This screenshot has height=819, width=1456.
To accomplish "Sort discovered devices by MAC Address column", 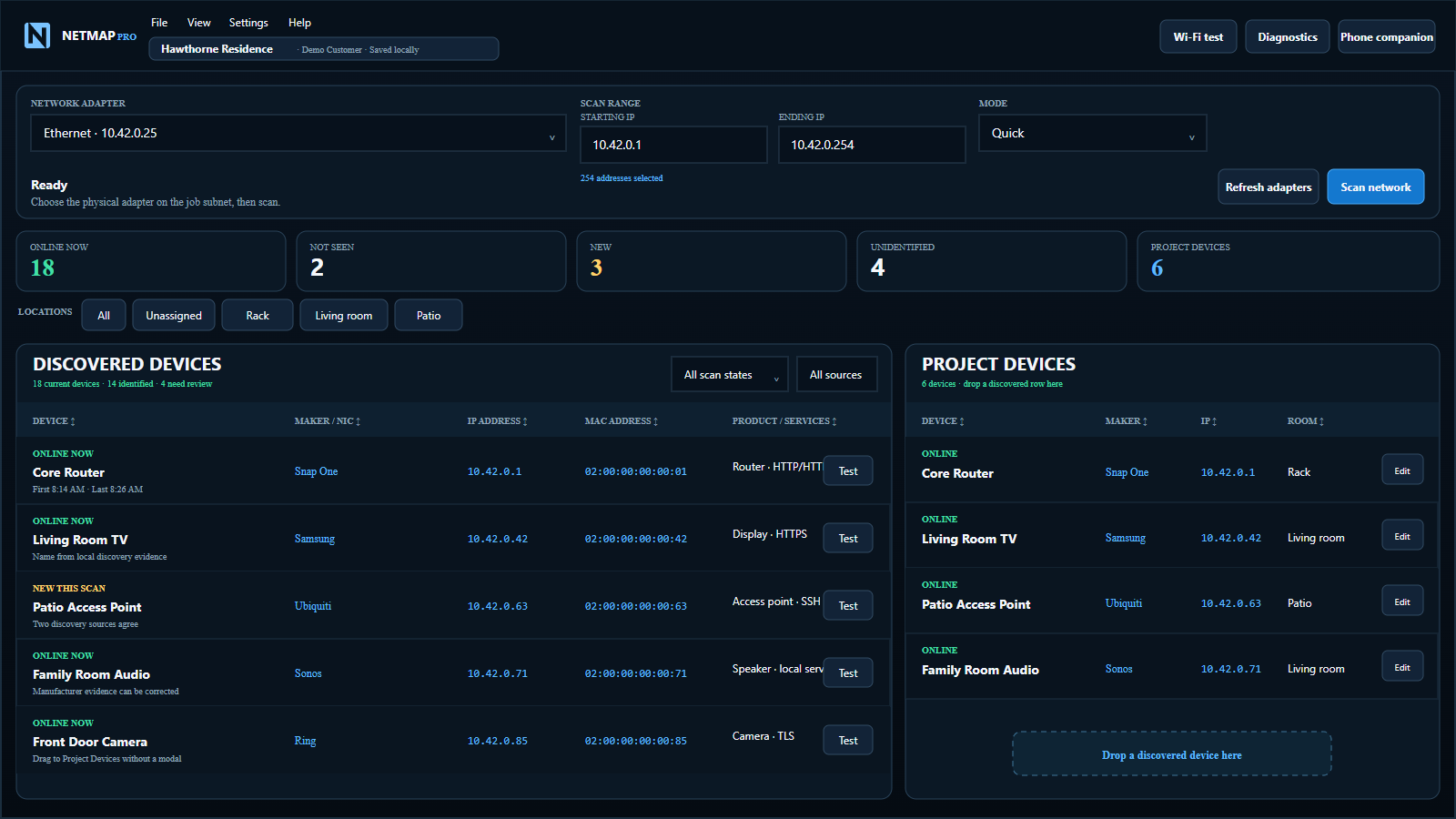I will (622, 421).
